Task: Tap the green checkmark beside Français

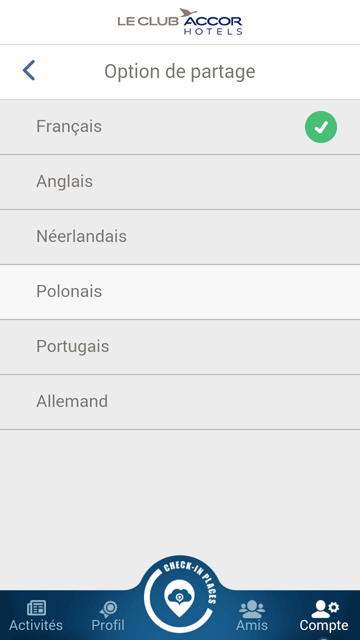Action: click(x=321, y=127)
